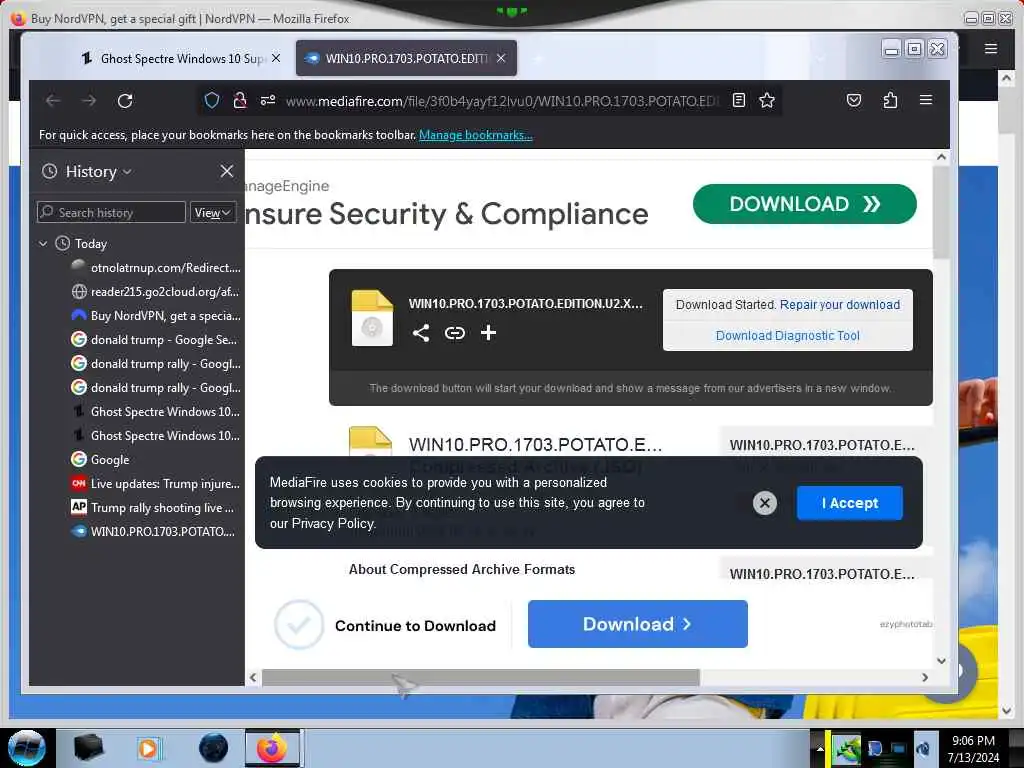Open site security lock icon
This screenshot has height=768, width=1024.
coord(240,101)
